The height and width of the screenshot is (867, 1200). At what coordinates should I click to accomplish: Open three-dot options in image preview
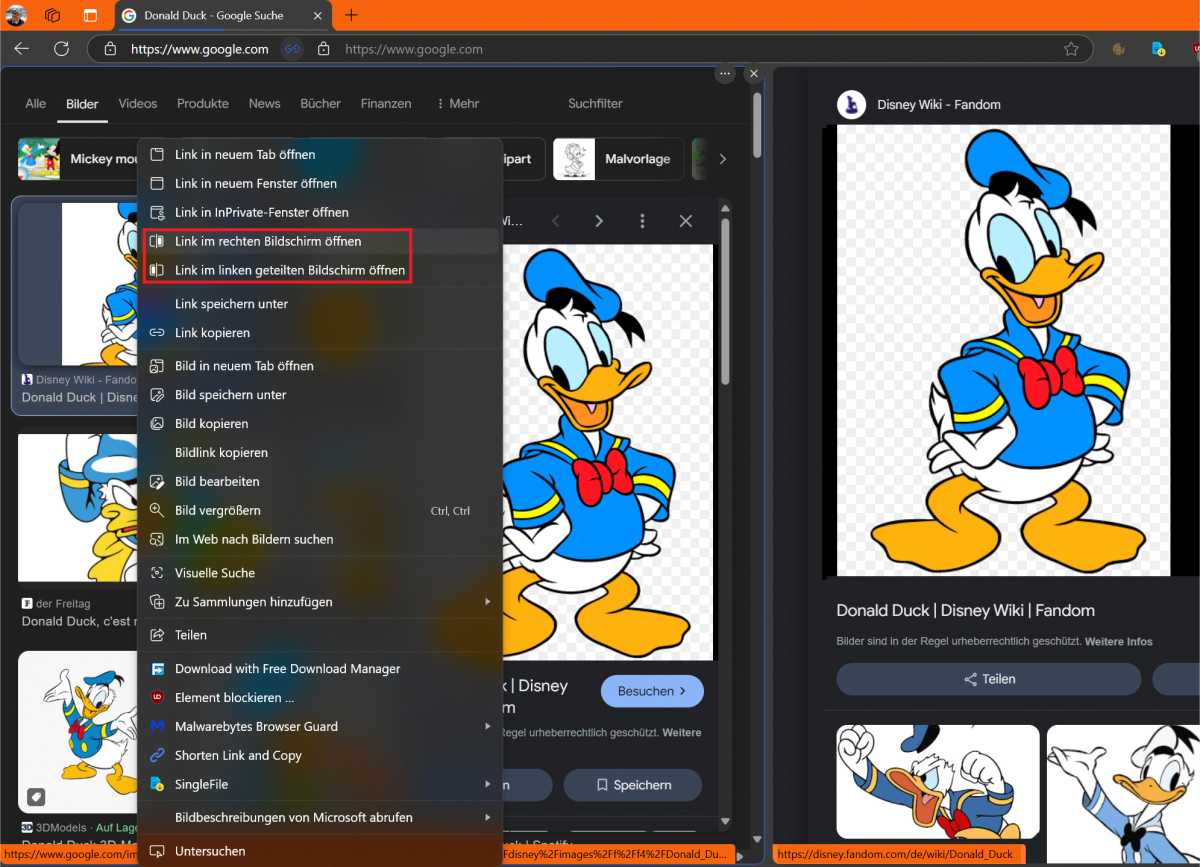pos(642,221)
